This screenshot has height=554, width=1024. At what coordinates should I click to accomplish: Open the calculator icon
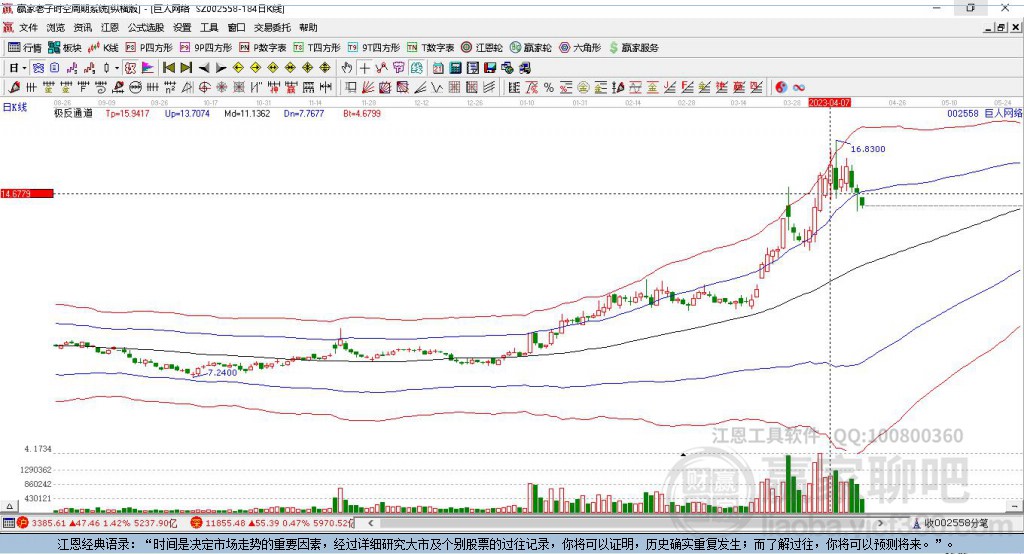pyautogui.click(x=455, y=68)
